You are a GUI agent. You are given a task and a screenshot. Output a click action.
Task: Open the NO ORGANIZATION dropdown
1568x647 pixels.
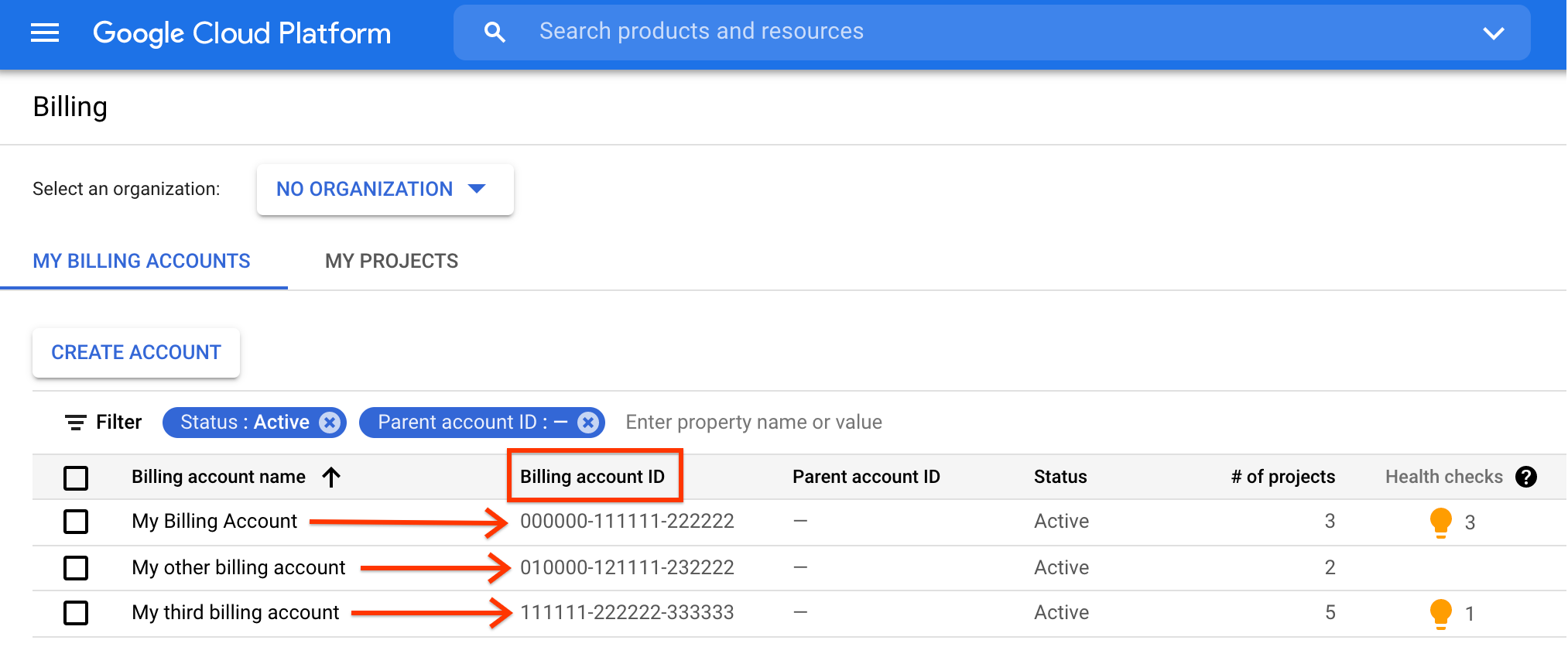coord(385,189)
